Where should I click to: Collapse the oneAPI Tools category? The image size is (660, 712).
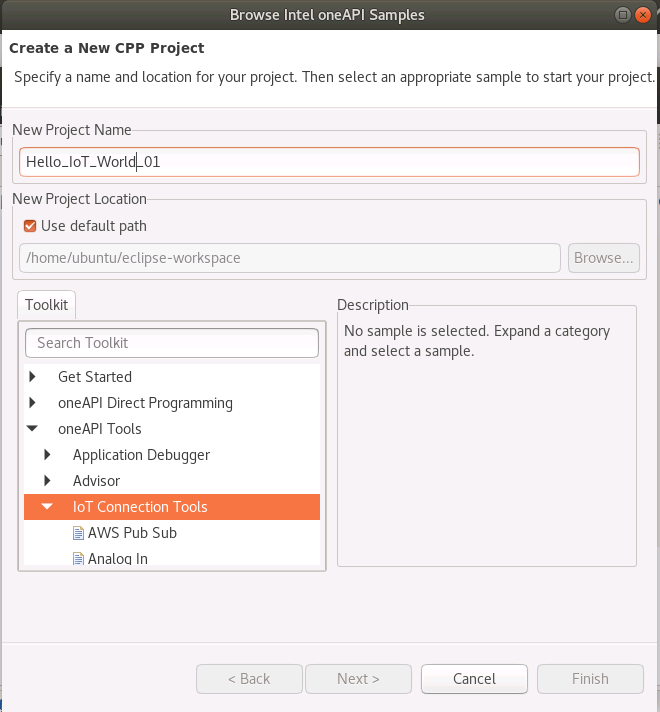point(33,429)
